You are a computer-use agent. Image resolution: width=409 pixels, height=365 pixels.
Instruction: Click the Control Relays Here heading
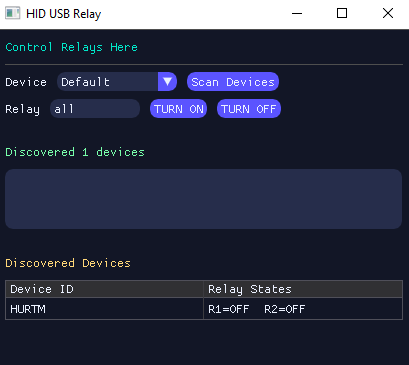tap(71, 47)
